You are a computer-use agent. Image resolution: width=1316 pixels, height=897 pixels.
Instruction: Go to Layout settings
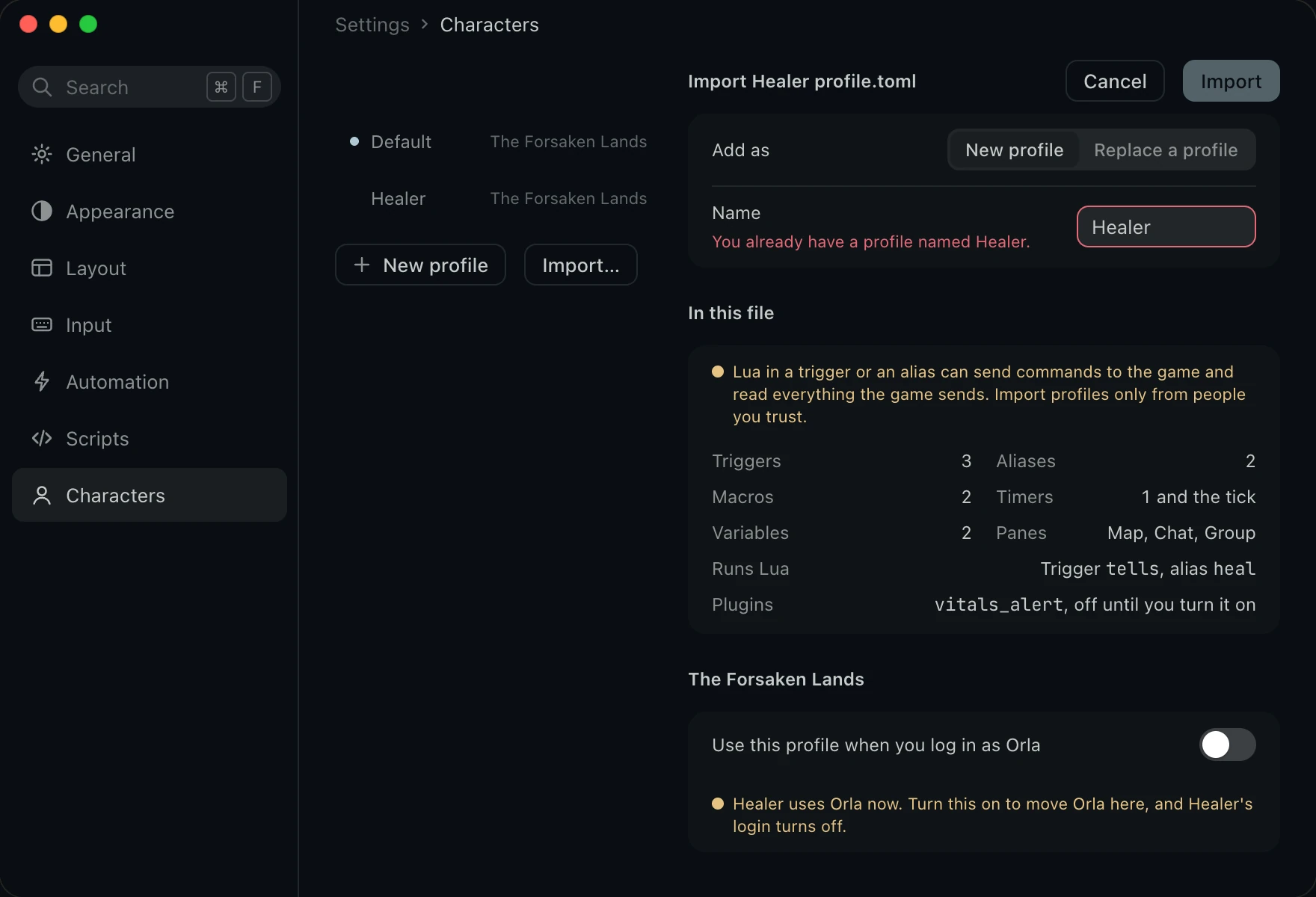[150, 268]
